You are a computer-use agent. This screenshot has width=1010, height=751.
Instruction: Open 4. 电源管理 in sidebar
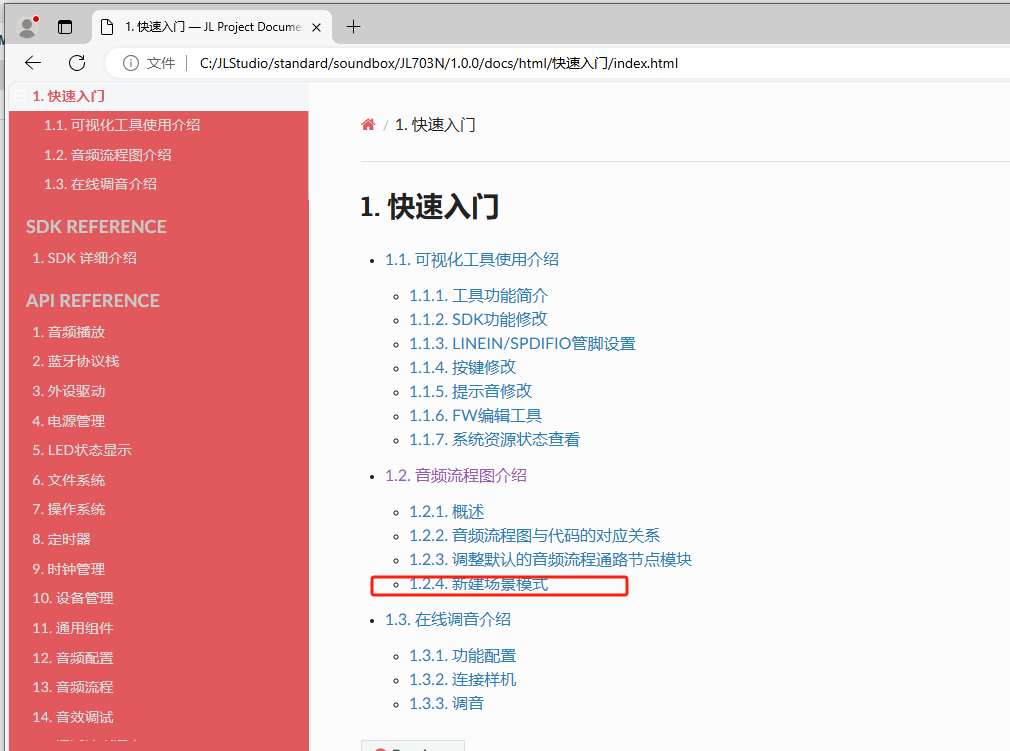pyautogui.click(x=69, y=421)
